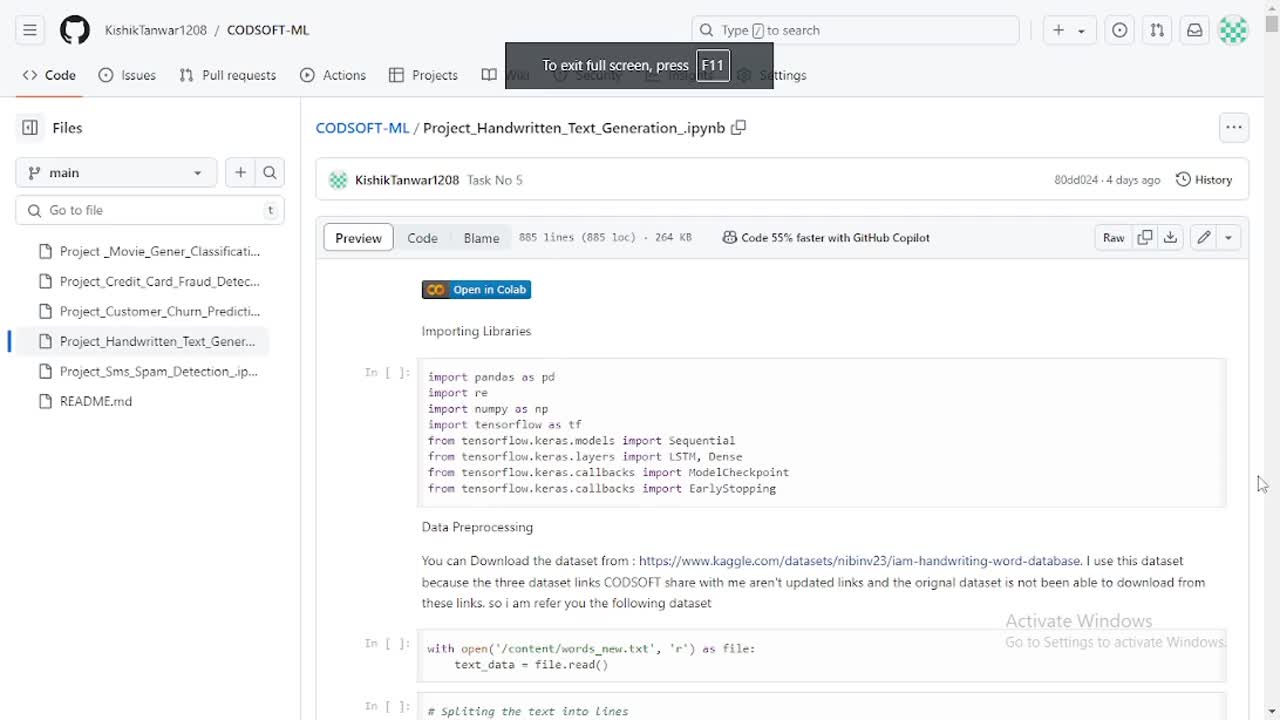Select the Preview view
The image size is (1280, 720).
click(x=358, y=238)
